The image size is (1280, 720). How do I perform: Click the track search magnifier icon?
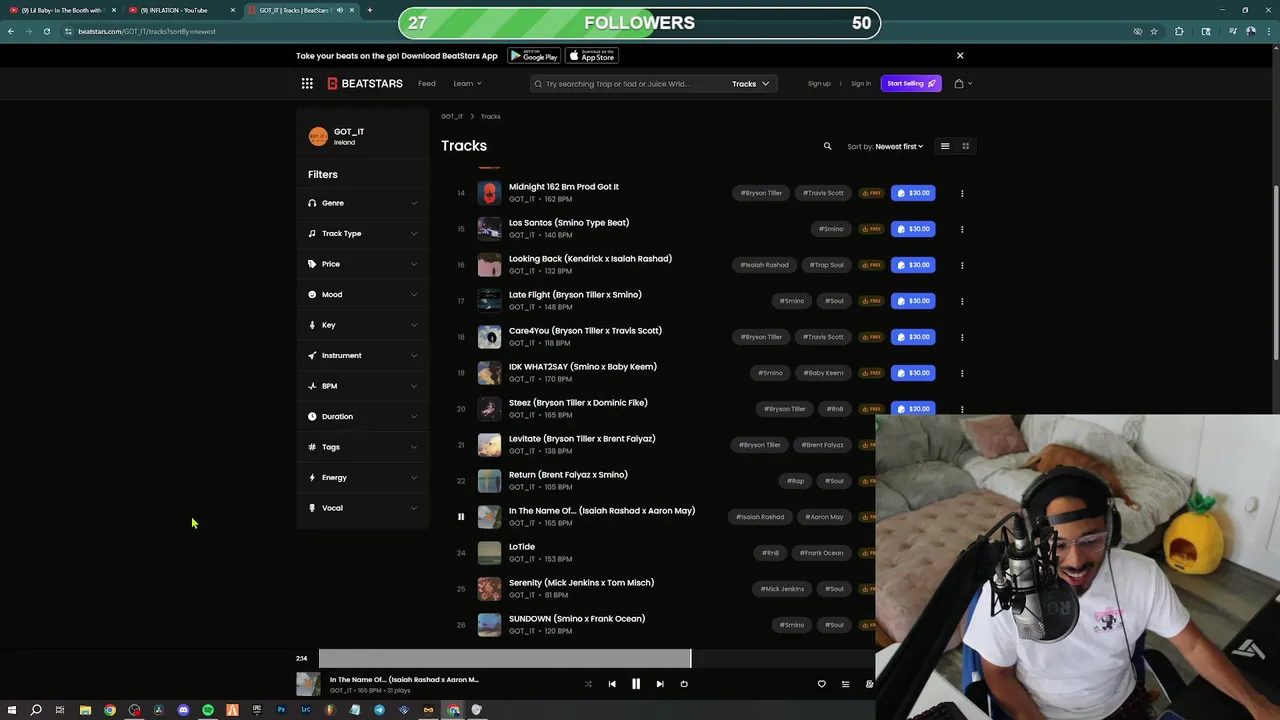(827, 146)
